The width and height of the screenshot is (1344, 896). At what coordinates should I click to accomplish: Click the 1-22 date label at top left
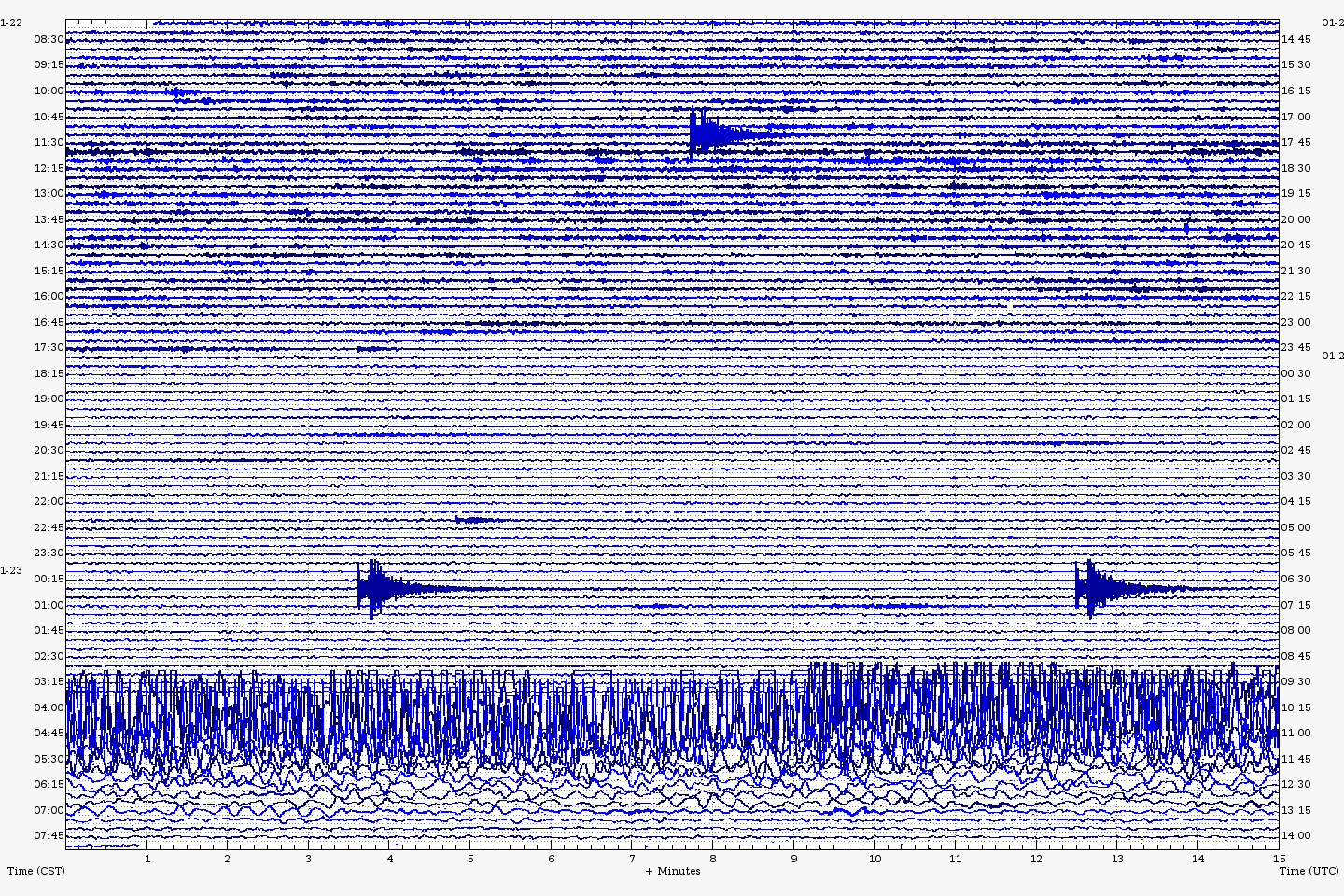11,22
